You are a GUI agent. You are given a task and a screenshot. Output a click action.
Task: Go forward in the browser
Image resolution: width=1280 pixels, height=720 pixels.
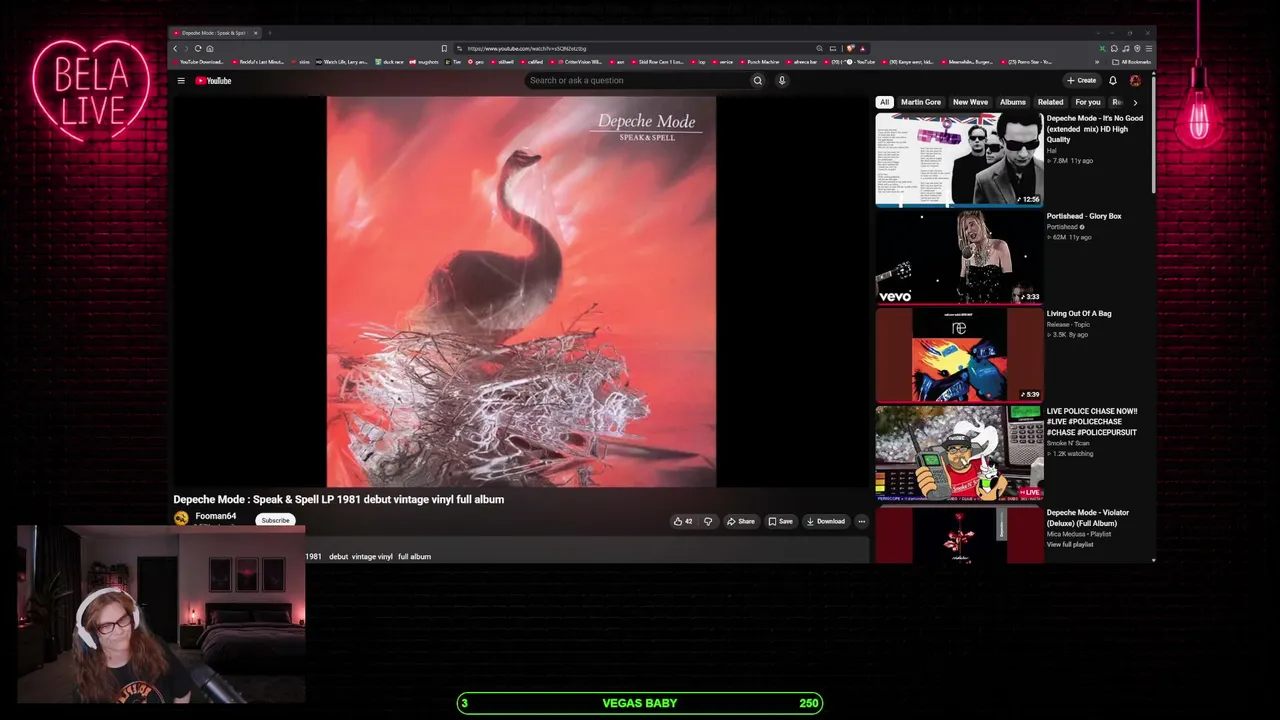tap(186, 48)
